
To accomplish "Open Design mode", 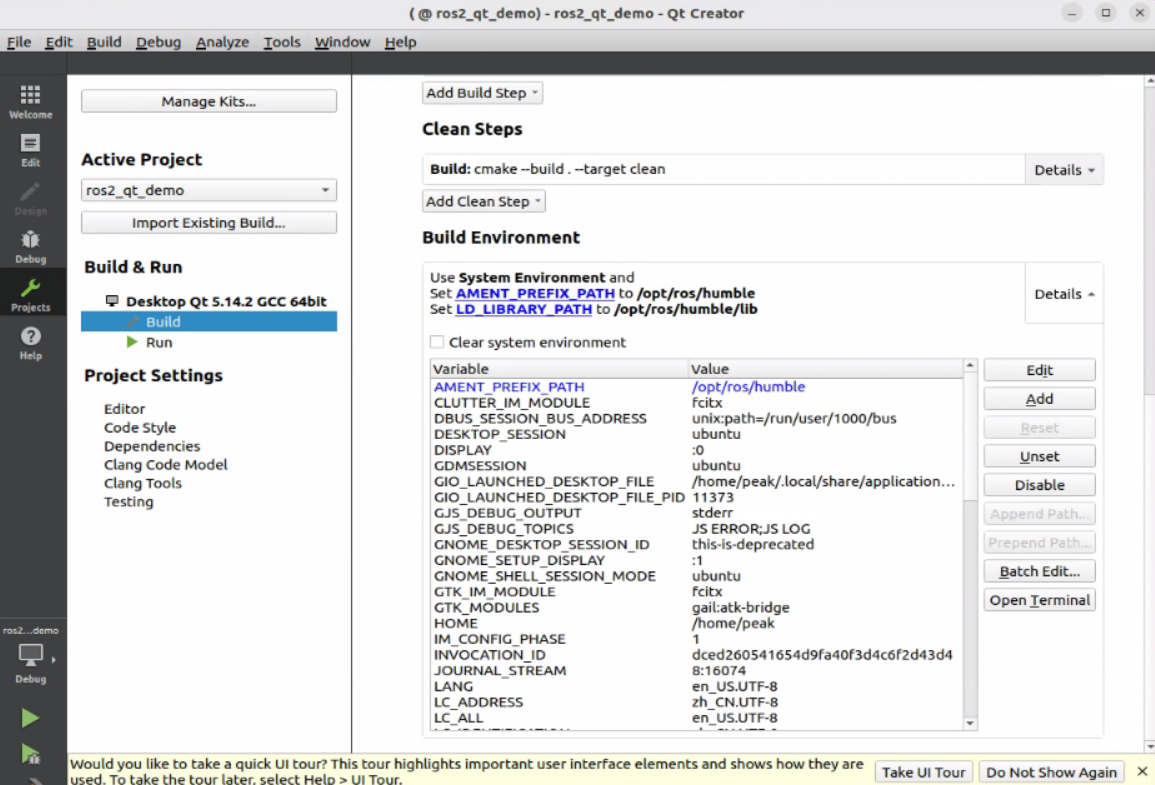I will 30,198.
